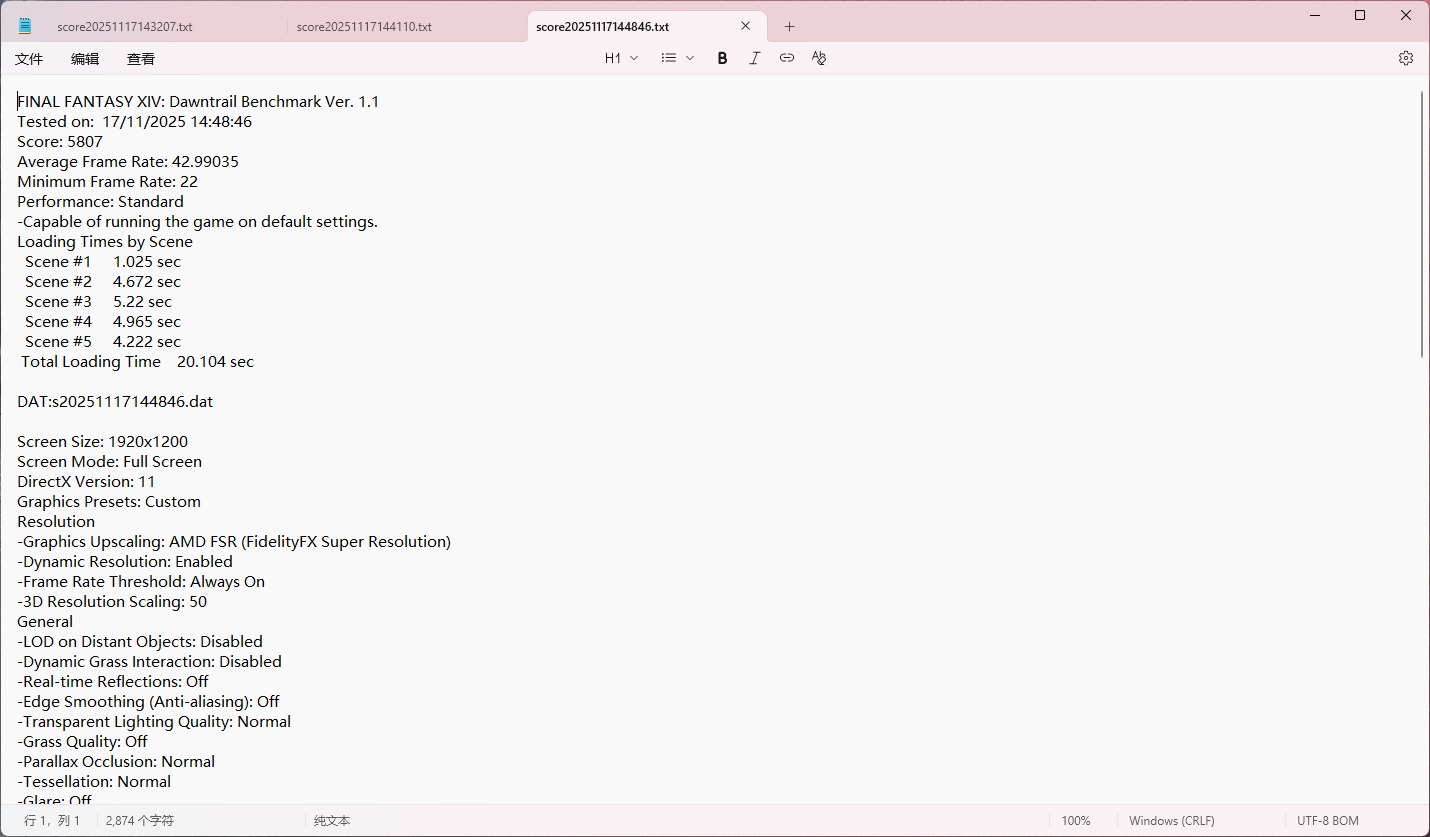Click the 'DirectX Version: 11' line

tap(86, 481)
